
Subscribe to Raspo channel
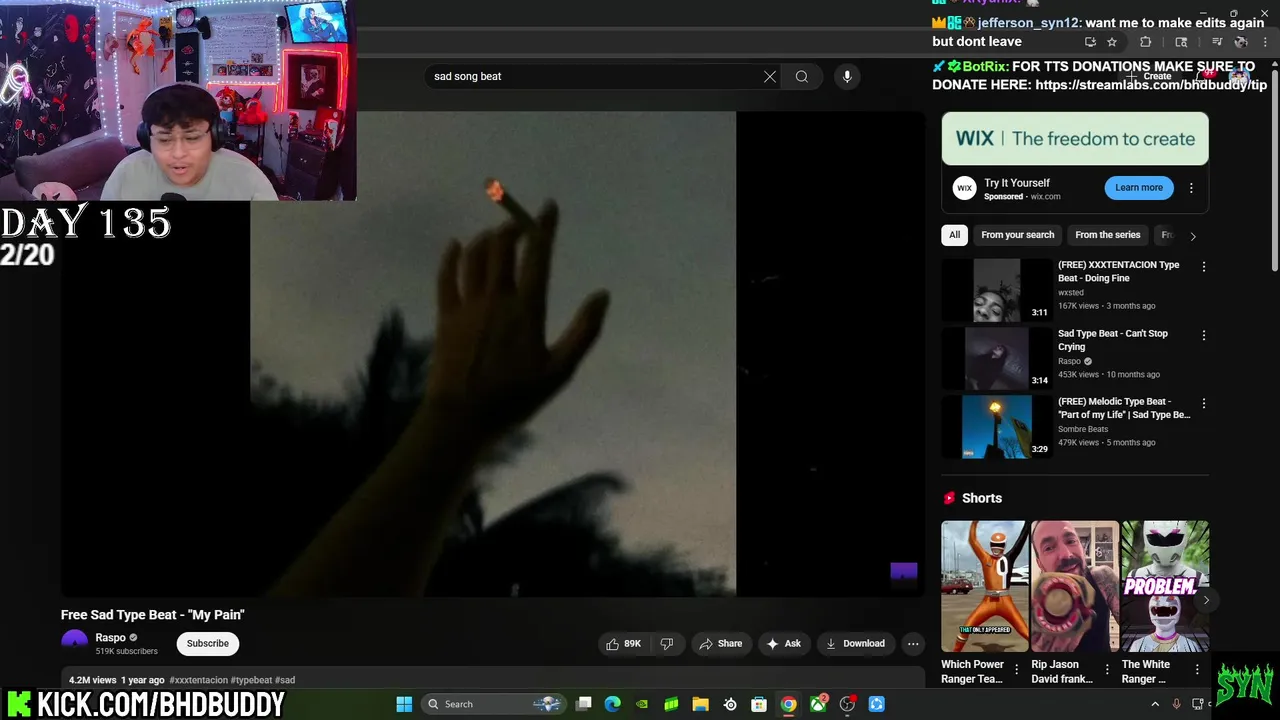pos(208,643)
